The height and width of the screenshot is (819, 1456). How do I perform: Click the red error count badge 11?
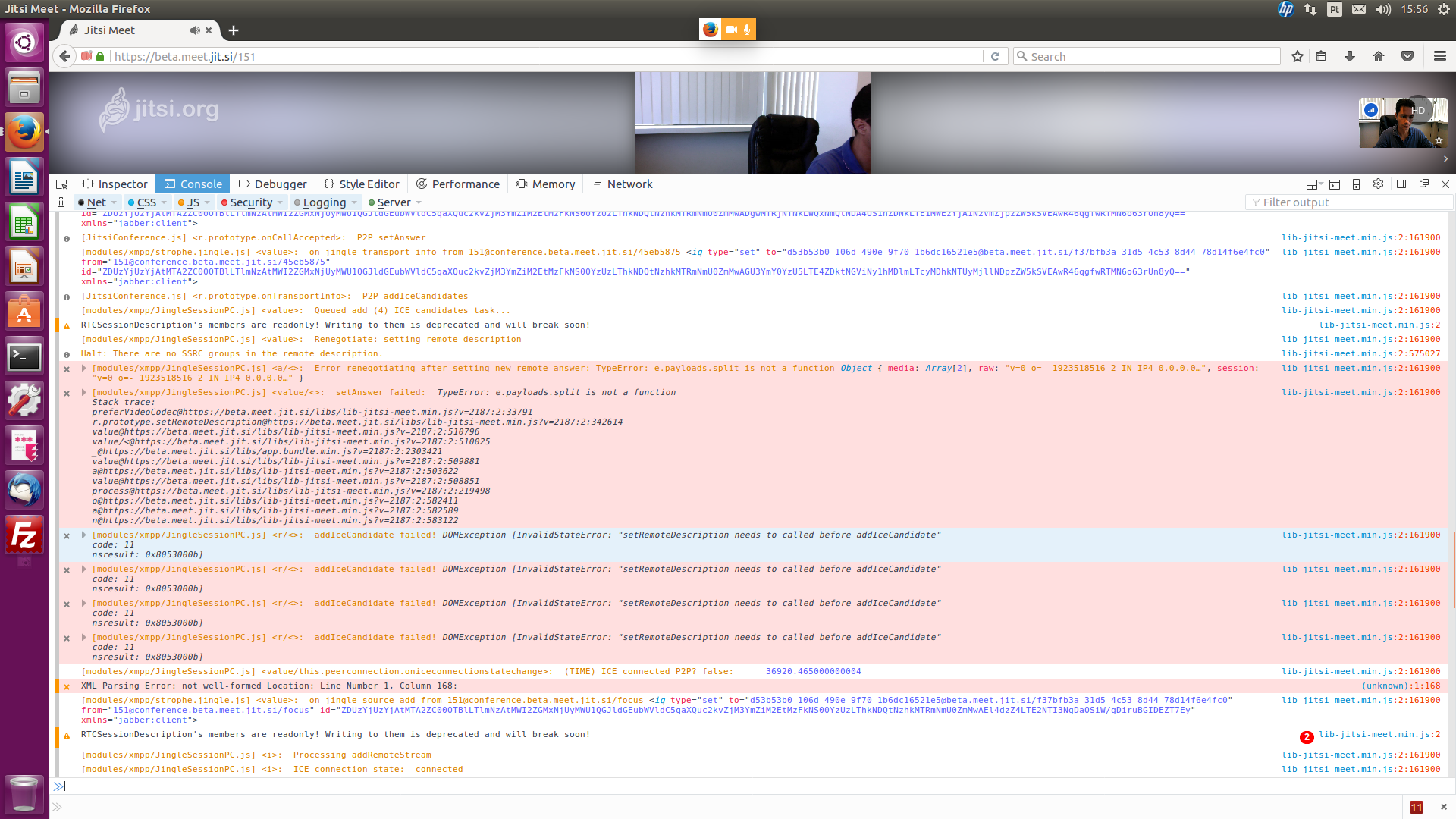(1416, 808)
